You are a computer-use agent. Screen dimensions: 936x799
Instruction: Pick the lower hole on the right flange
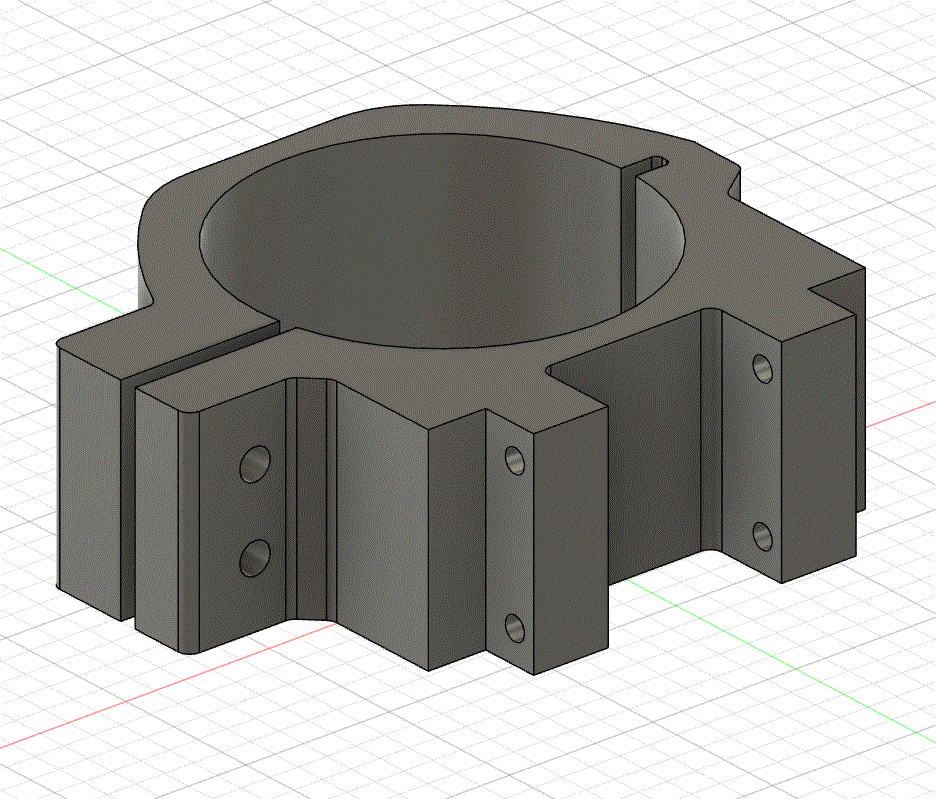(762, 536)
